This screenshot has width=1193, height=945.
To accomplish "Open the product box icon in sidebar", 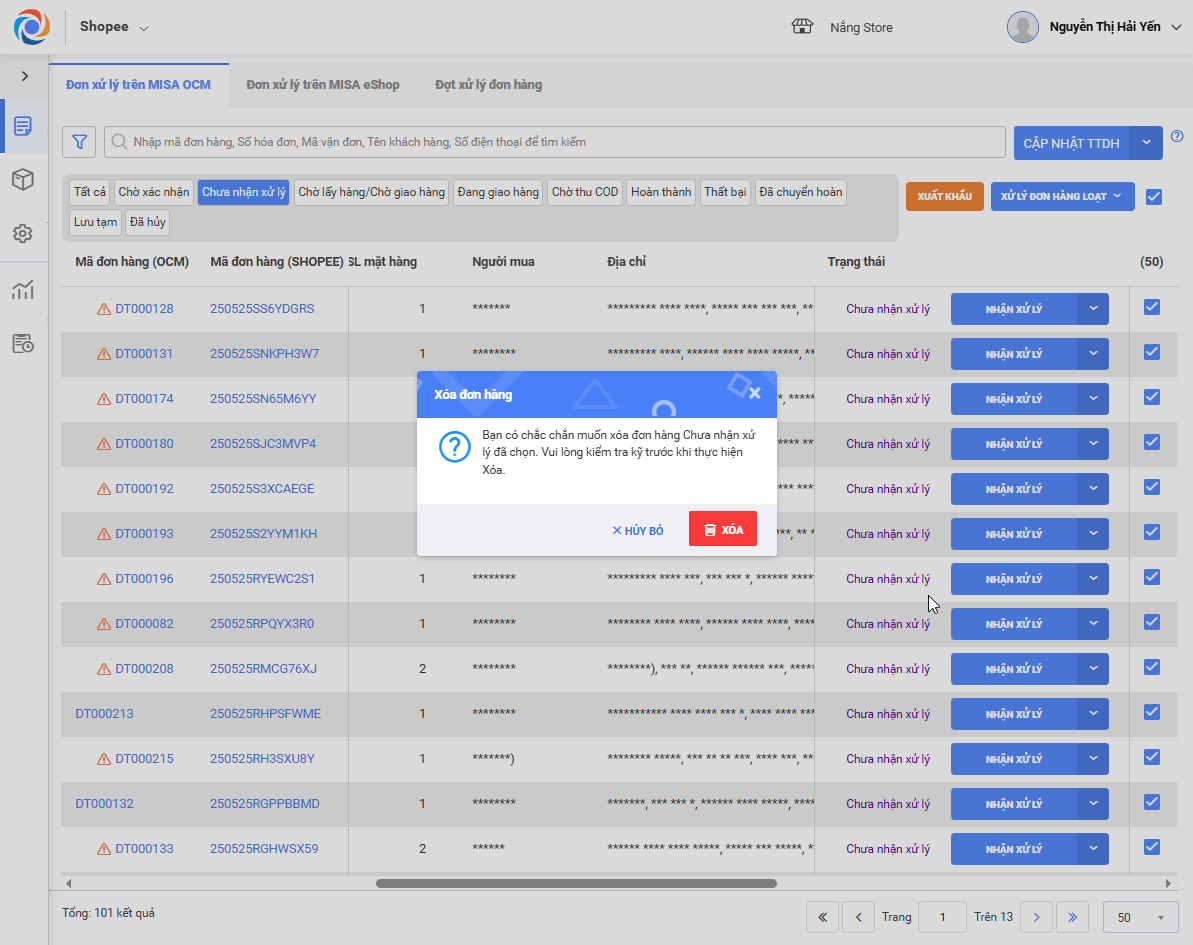I will [23, 180].
